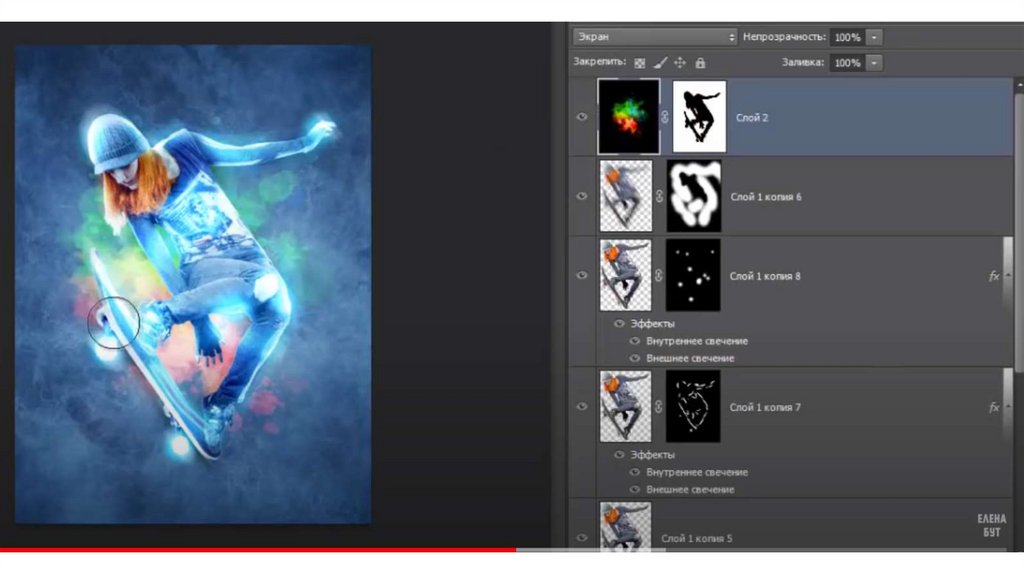This screenshot has width=1024, height=574.
Task: Toggle Эффекты visibility of Слой 1 копия 8
Action: 619,323
